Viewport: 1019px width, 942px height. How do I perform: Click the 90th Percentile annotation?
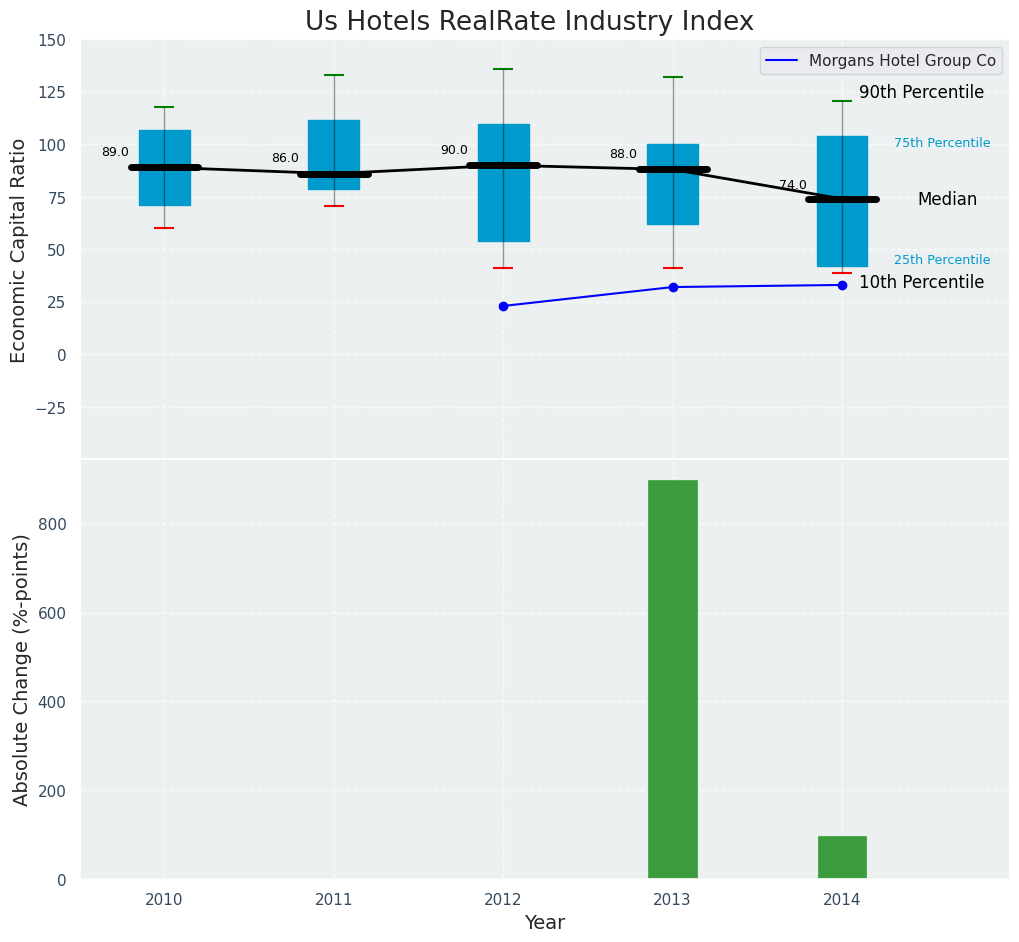pyautogui.click(x=921, y=92)
